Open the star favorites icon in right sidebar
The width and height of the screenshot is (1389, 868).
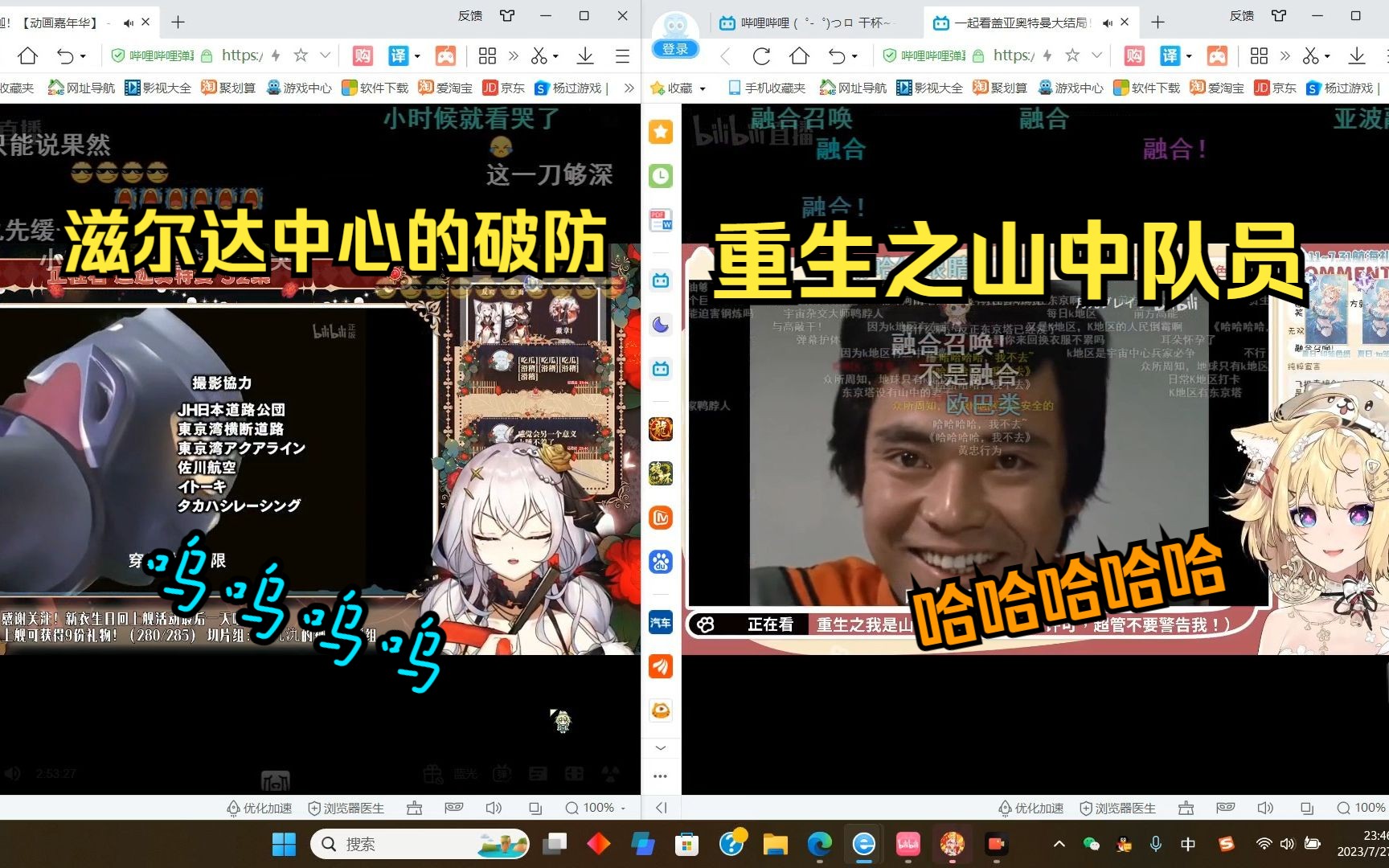point(661,132)
